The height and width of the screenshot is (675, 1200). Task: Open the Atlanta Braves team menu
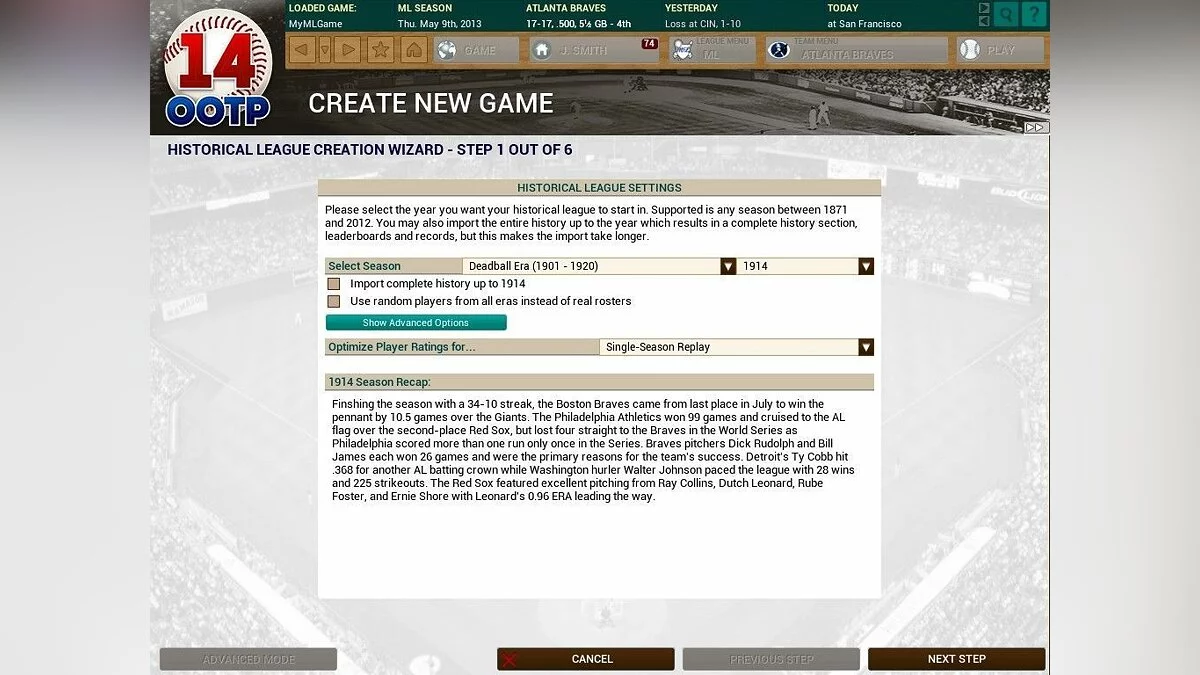point(856,50)
